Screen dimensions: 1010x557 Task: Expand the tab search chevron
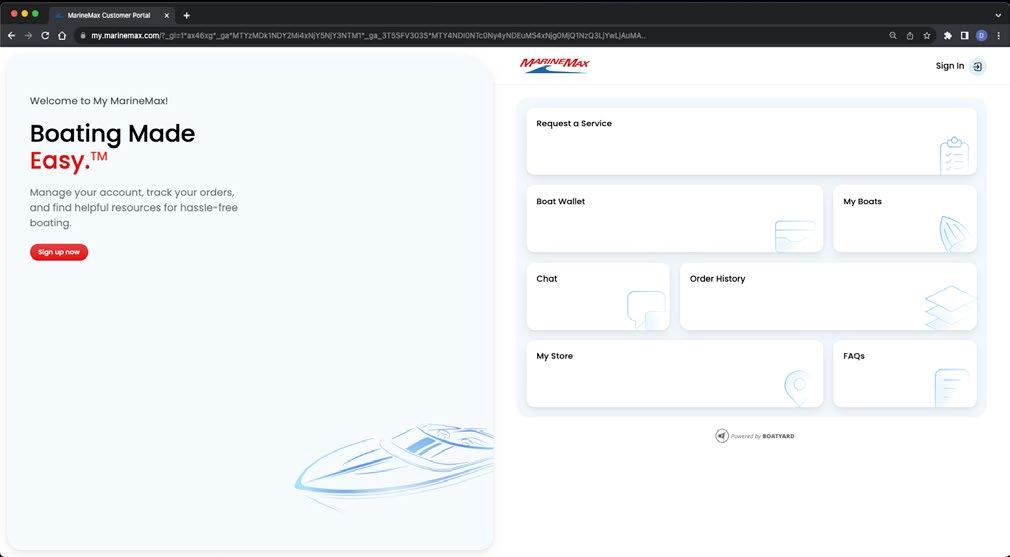[998, 15]
